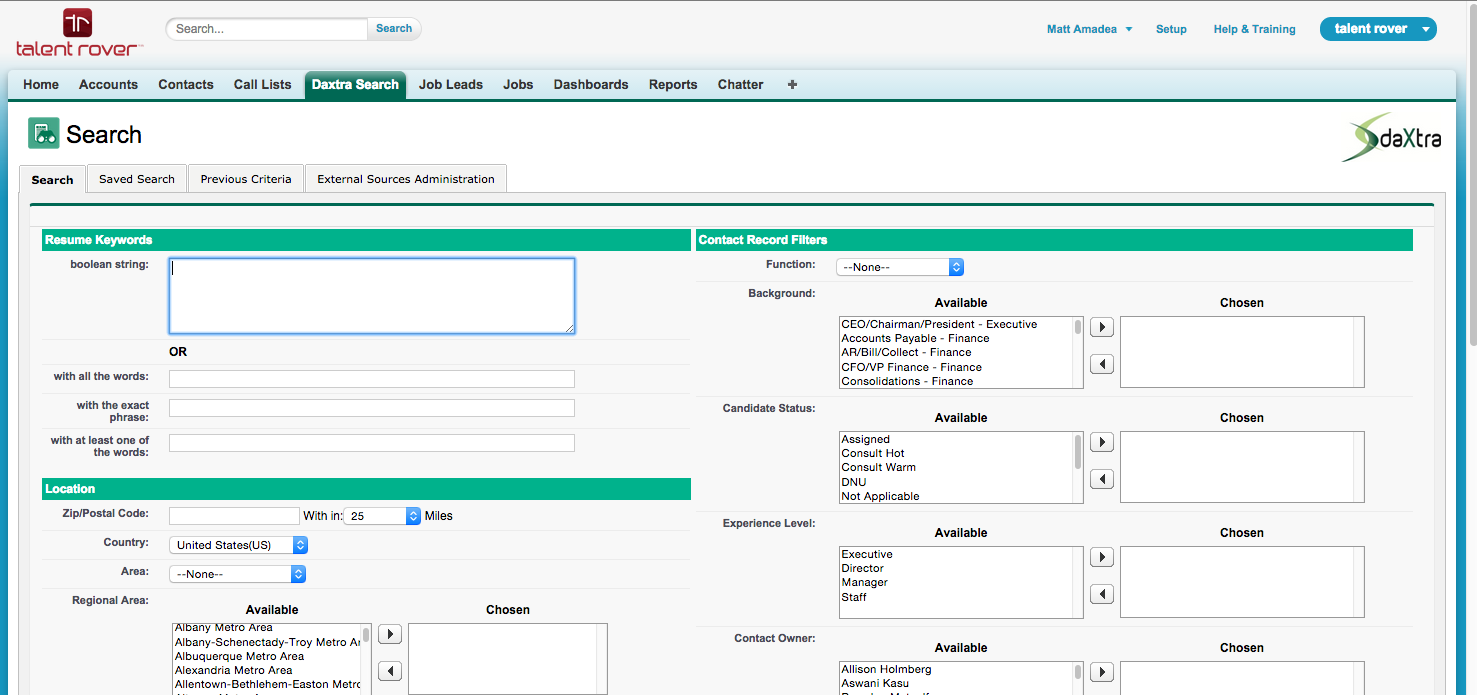Focus the global Search field

268,29
